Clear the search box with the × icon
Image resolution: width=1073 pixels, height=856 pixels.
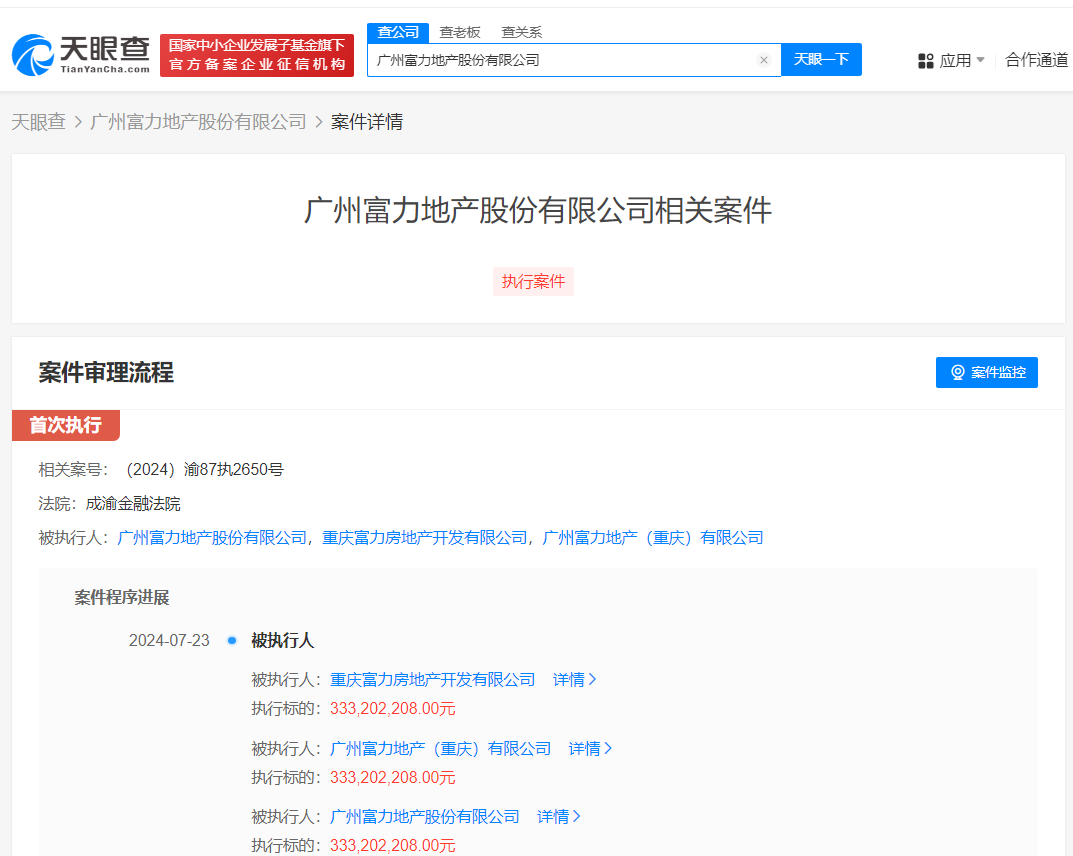coord(764,60)
